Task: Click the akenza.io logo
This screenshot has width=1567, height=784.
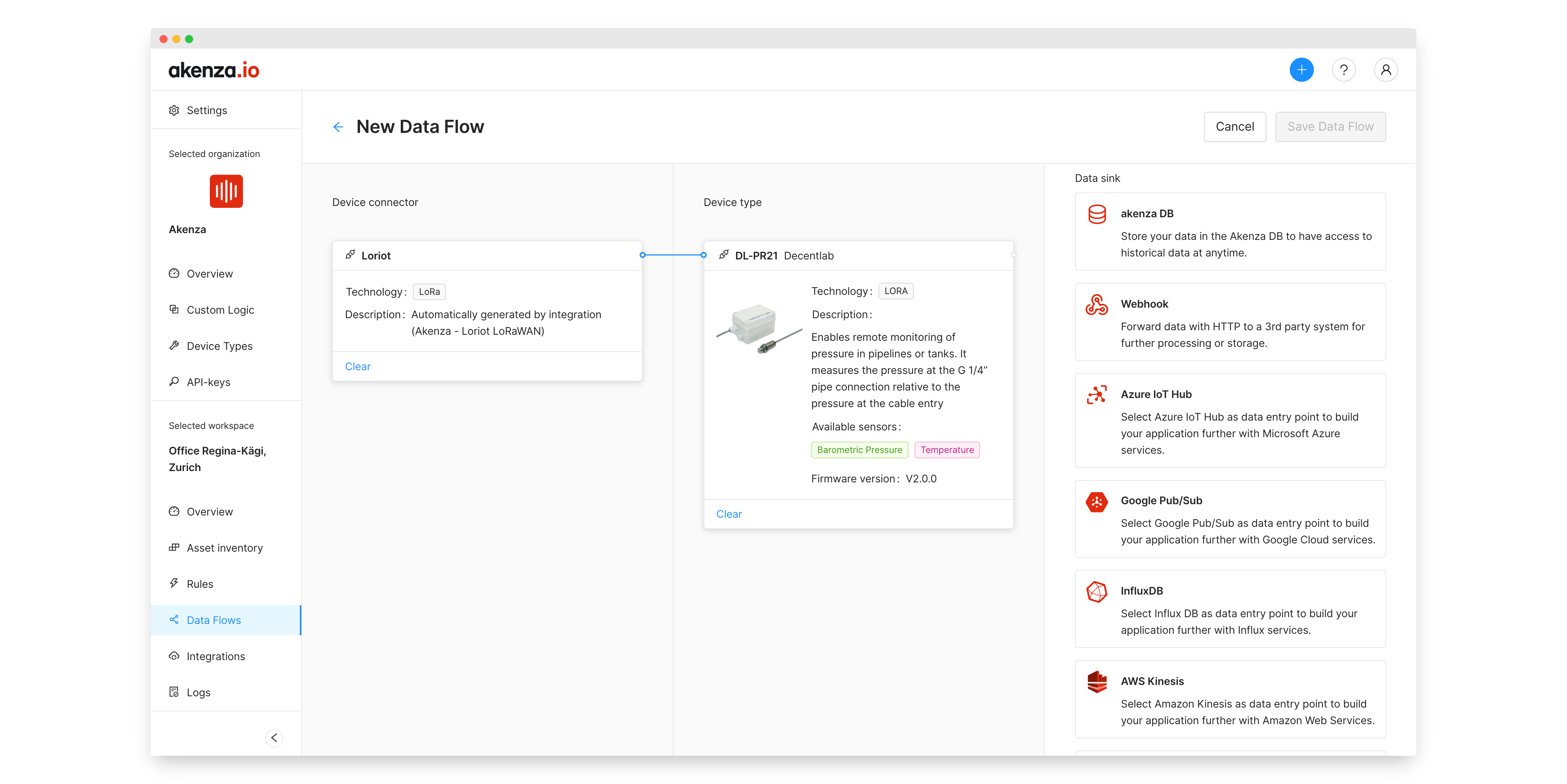Action: coord(214,70)
